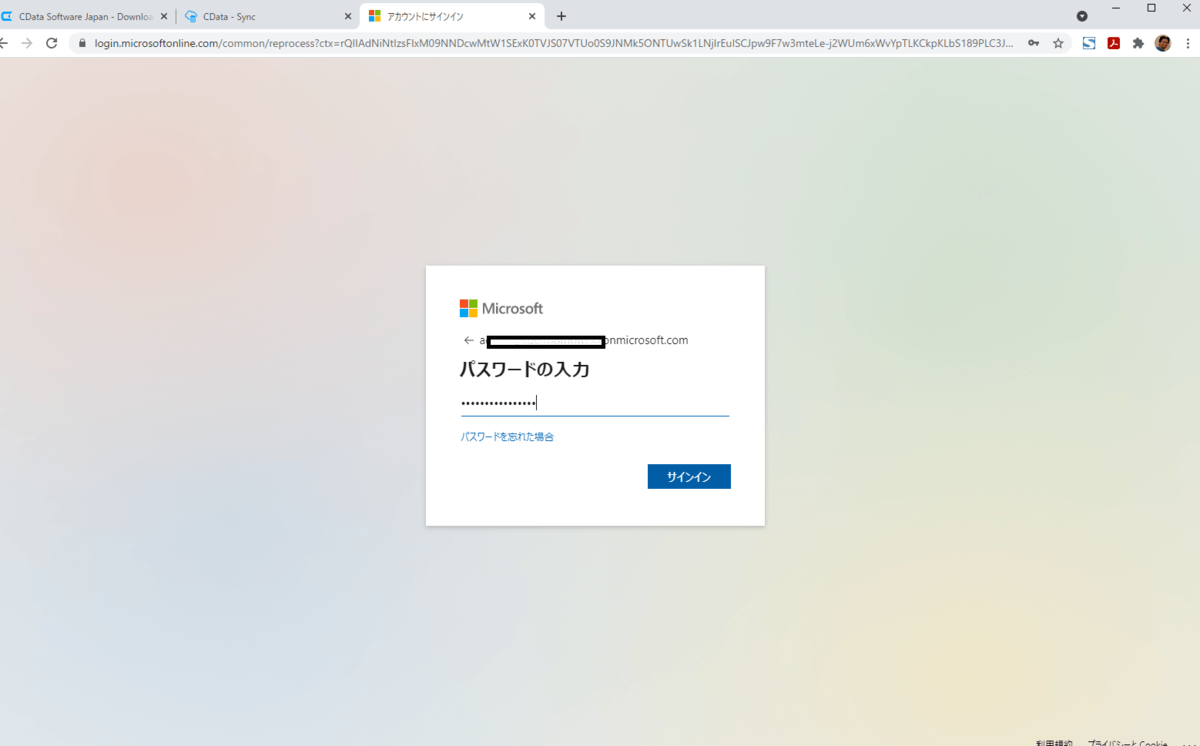1200x746 pixels.
Task: Reload the current page
Action: tap(52, 43)
